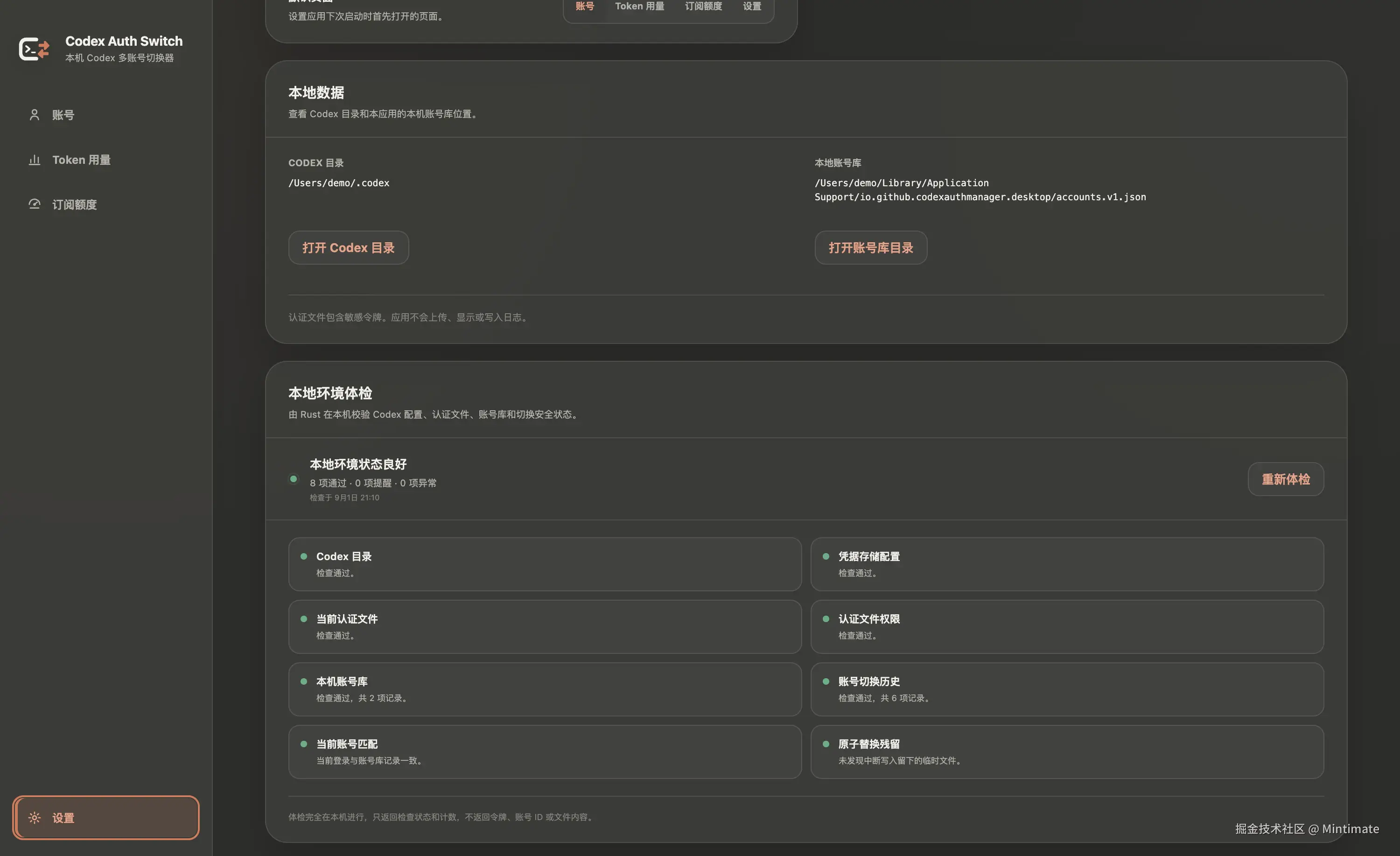Click the 体检完全在本机进行 footer note
Viewport: 1400px width, 856px height.
(x=441, y=817)
